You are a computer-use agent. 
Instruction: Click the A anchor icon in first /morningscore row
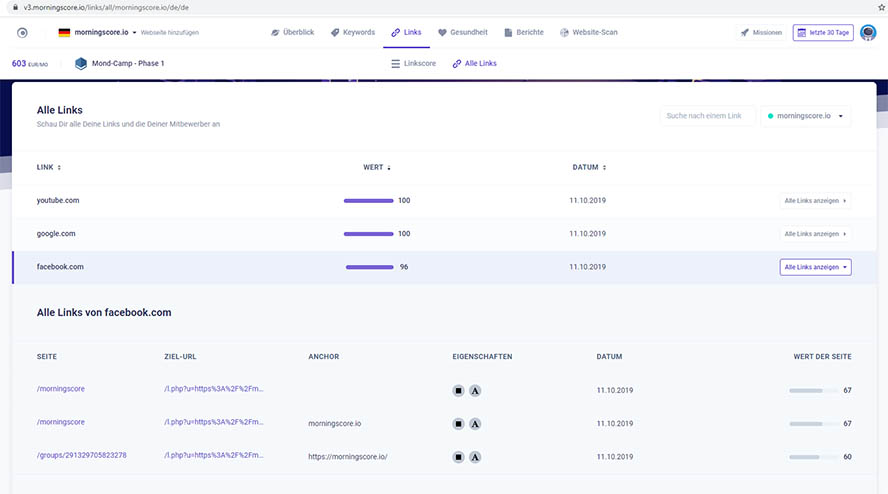pyautogui.click(x=475, y=390)
